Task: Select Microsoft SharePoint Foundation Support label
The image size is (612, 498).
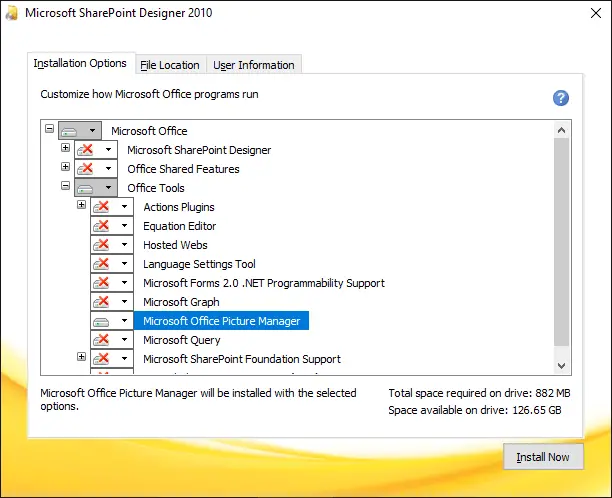Action: pos(242,359)
